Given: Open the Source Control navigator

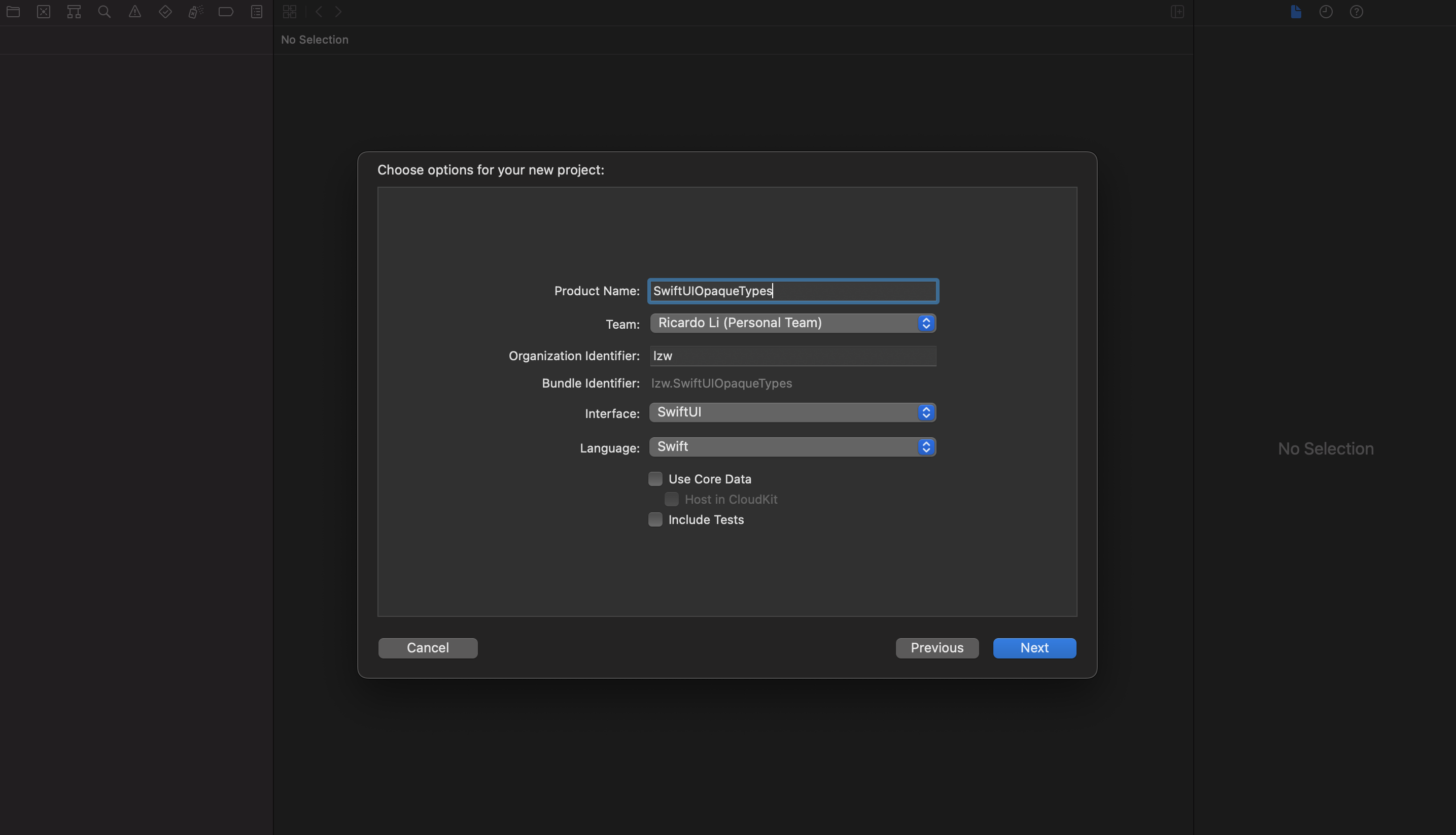Looking at the screenshot, I should pos(44,12).
